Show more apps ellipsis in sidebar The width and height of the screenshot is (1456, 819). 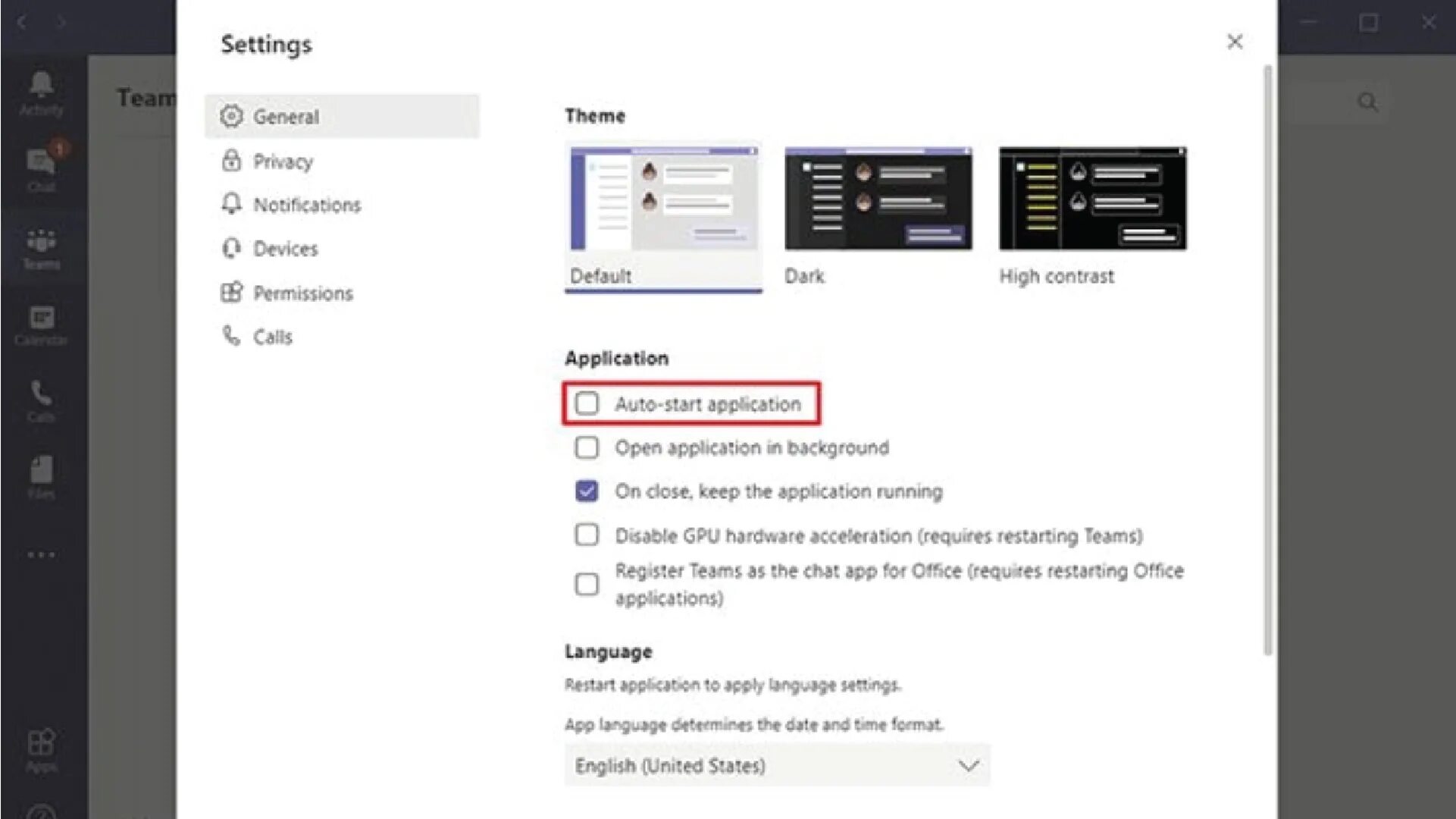click(41, 554)
